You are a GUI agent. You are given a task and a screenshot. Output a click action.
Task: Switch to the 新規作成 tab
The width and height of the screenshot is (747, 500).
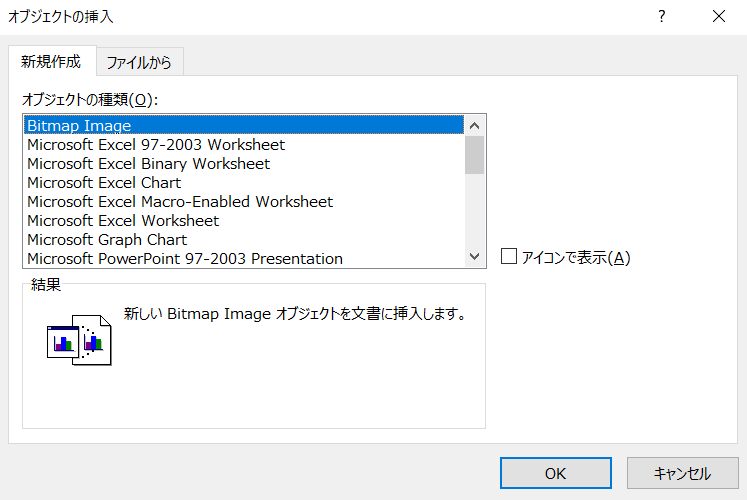(x=52, y=61)
